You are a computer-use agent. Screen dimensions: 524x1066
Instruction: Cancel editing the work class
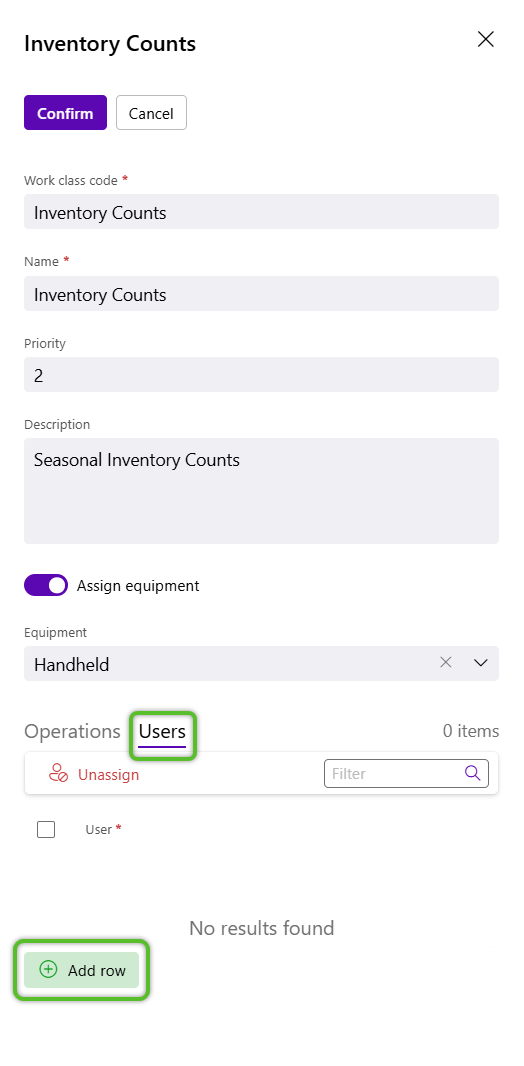151,113
